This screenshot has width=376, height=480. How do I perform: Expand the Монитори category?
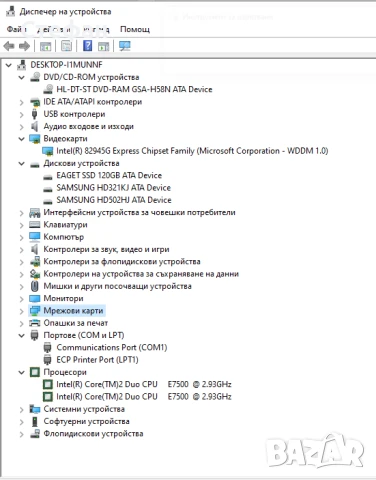point(22,299)
